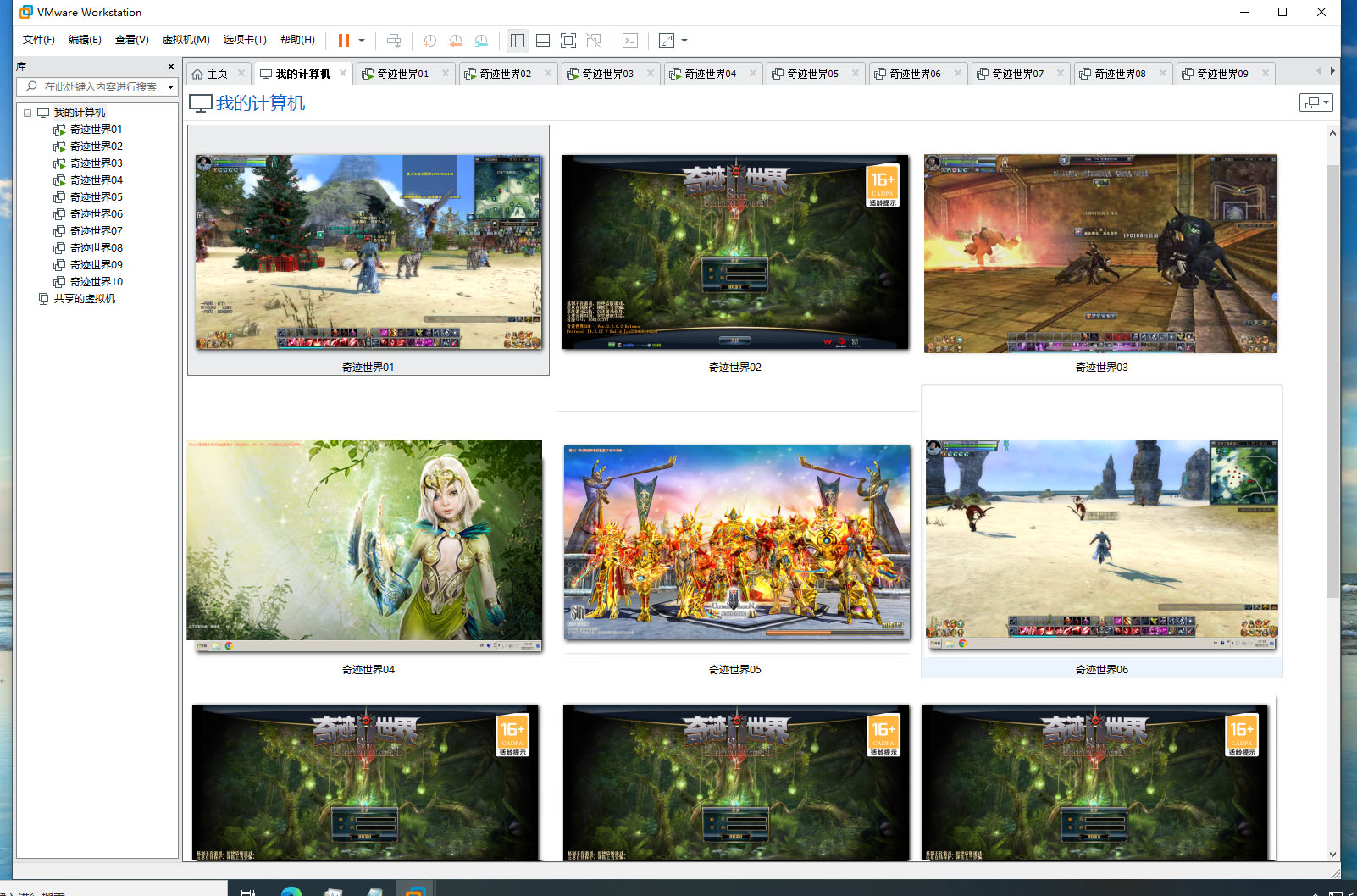Select 奇迹世界07 in the library tree
1357x896 pixels.
point(96,230)
